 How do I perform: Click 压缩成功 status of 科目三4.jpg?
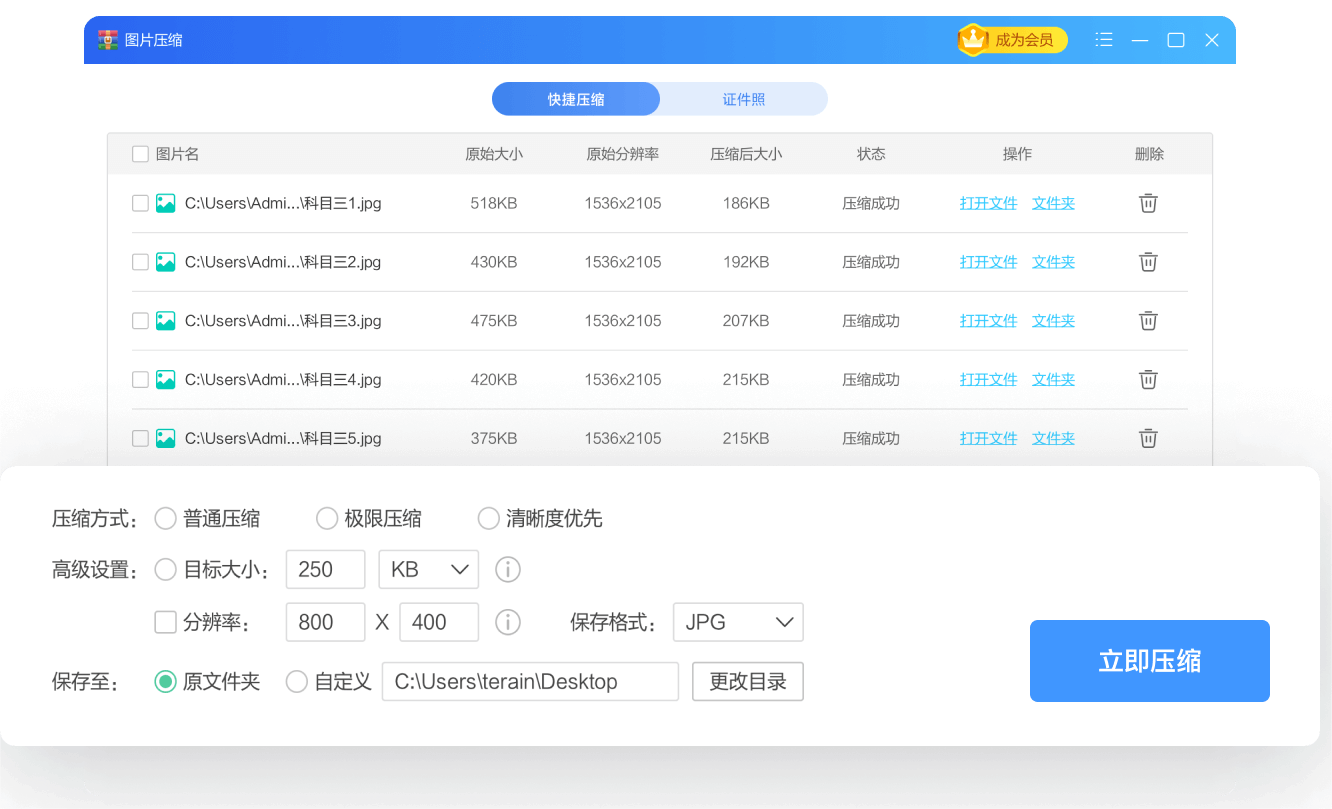coord(871,380)
